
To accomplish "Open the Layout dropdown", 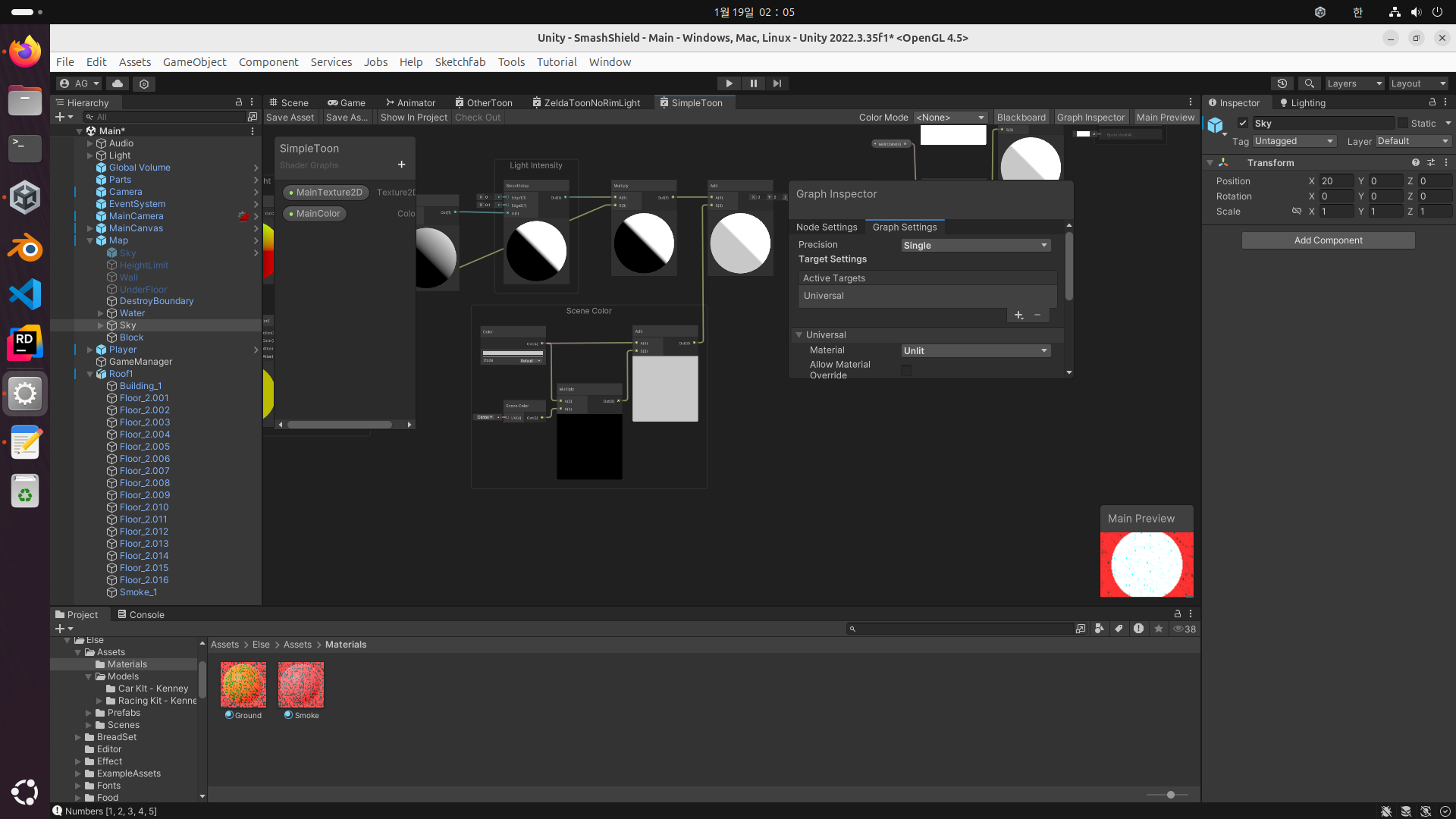I will (1419, 83).
